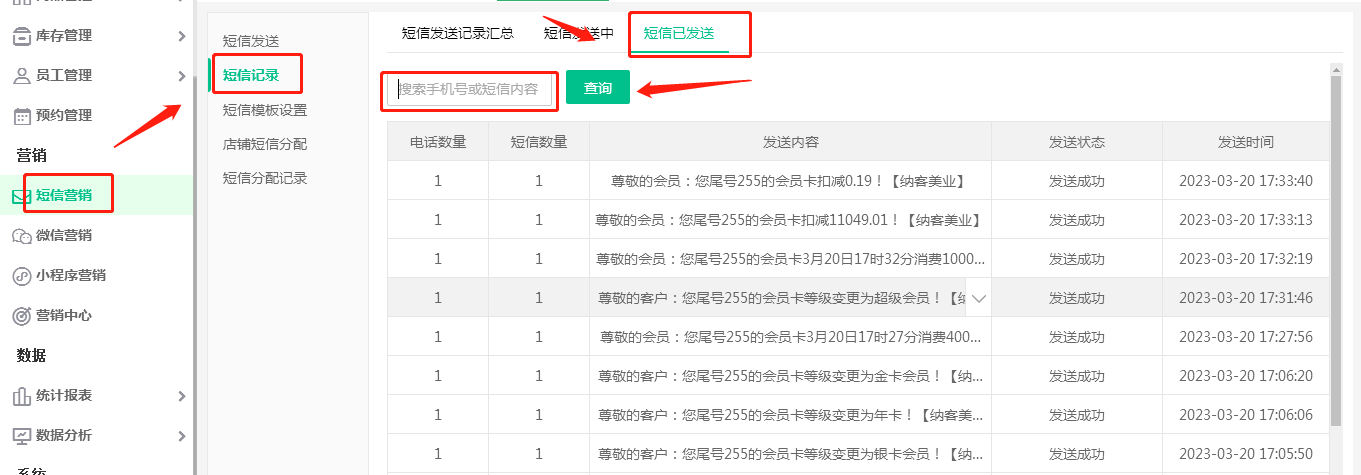Click the phone number search input field
The image size is (1361, 475).
point(470,89)
